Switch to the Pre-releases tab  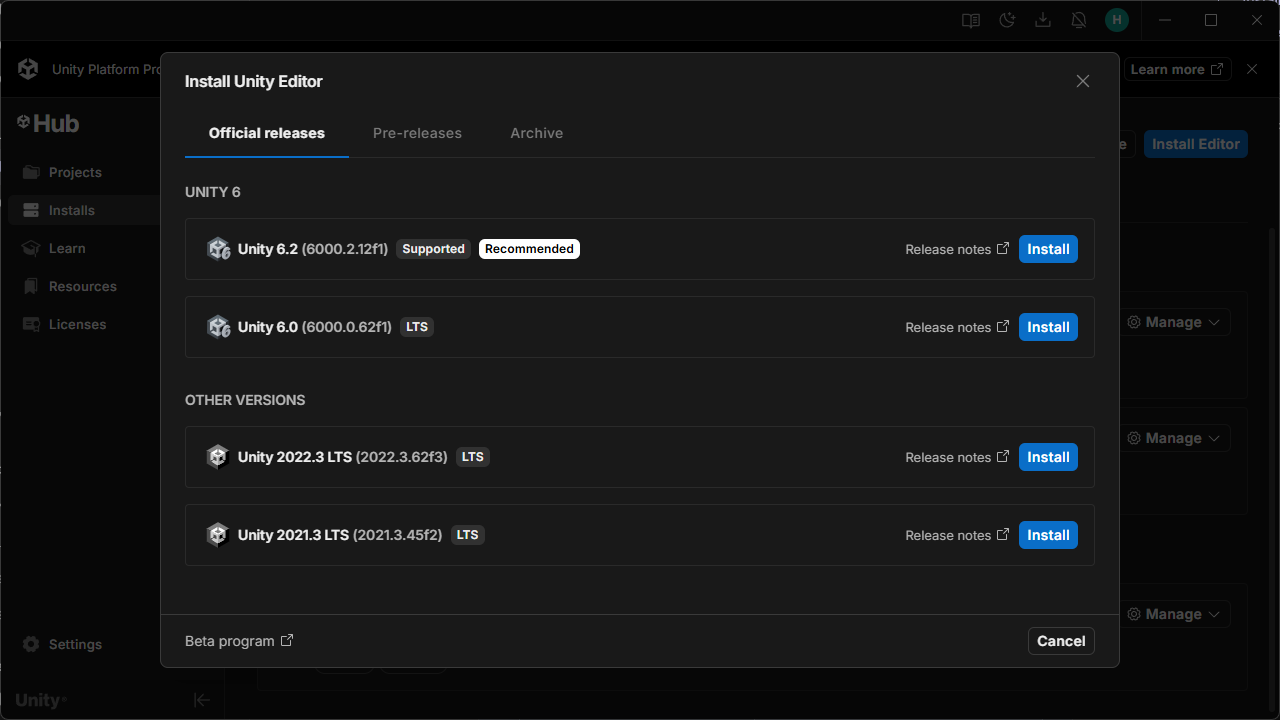pos(417,133)
